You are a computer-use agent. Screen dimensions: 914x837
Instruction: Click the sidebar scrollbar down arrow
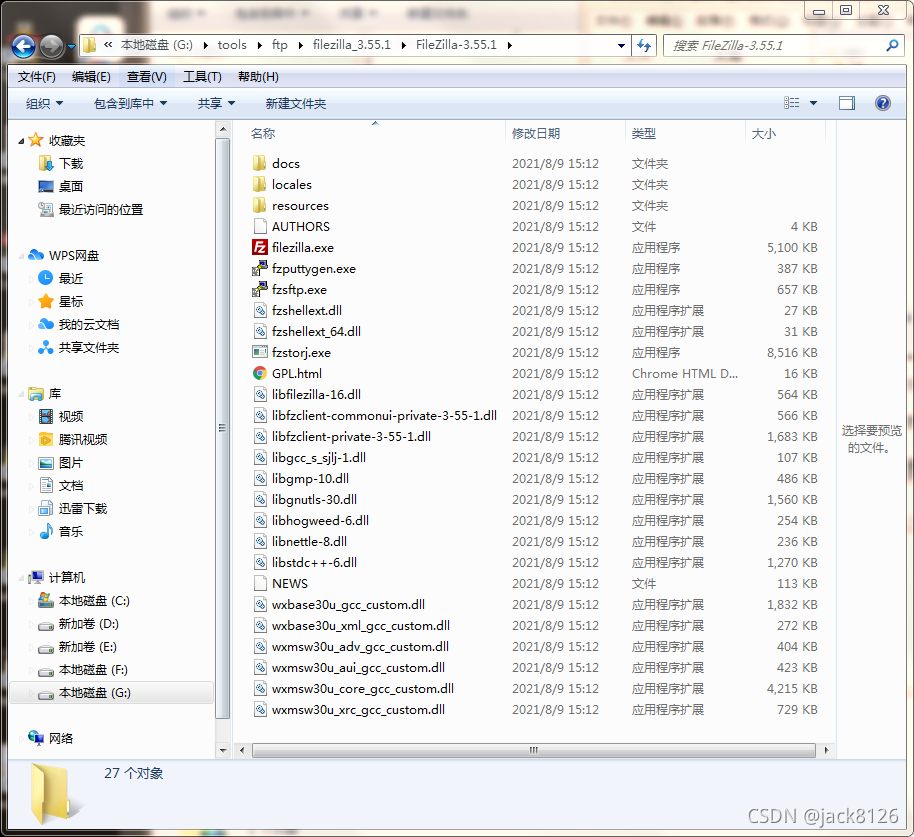coord(223,750)
